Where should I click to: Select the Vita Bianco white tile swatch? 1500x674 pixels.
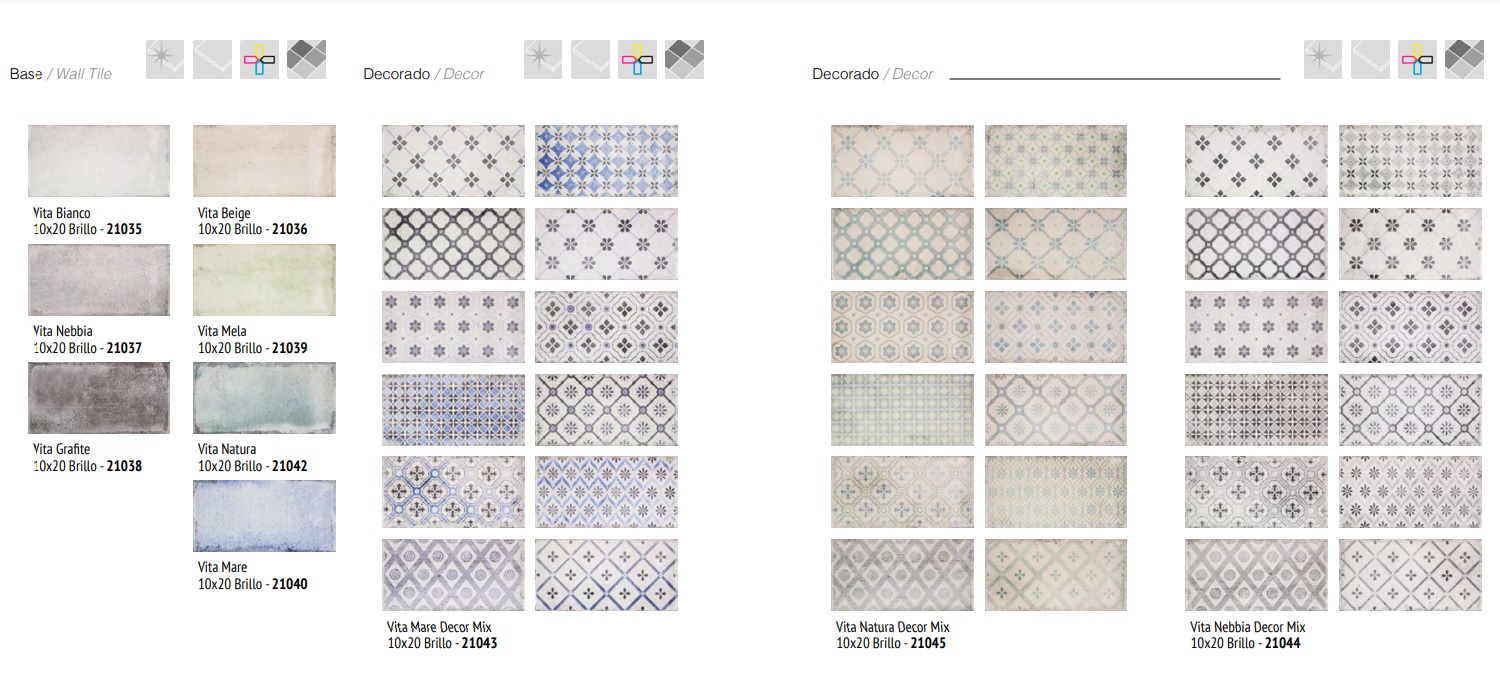click(x=99, y=161)
